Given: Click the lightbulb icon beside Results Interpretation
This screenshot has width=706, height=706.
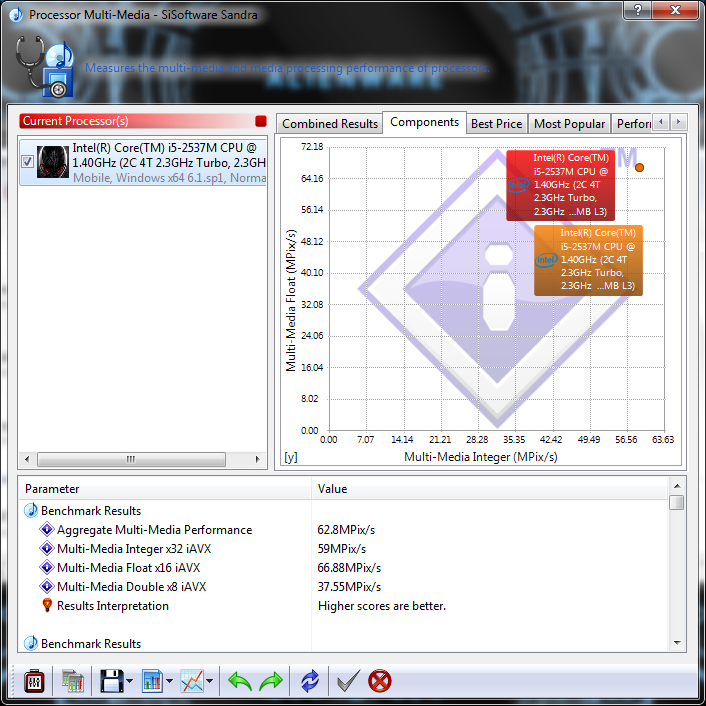Looking at the screenshot, I should pos(47,605).
